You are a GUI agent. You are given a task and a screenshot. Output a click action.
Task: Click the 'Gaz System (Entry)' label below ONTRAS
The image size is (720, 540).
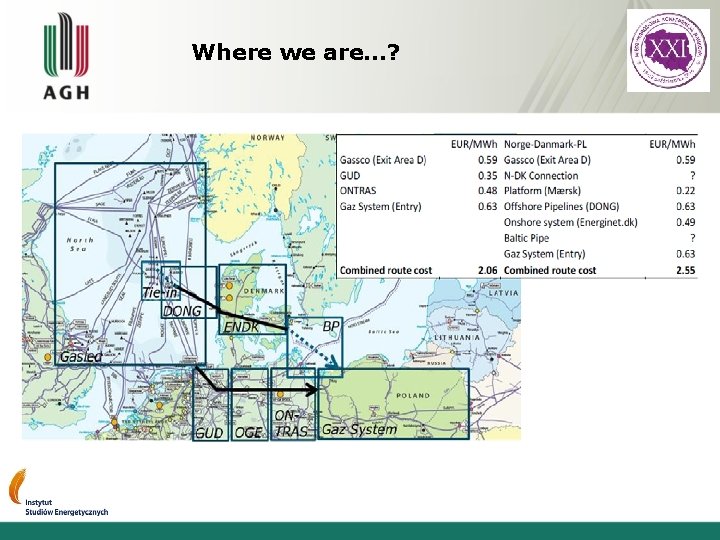click(381, 207)
